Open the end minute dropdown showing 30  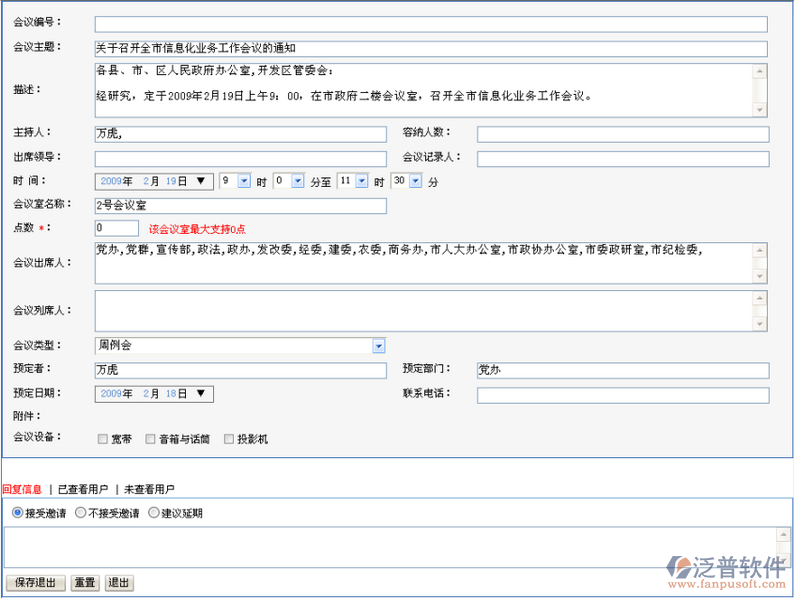[x=415, y=181]
